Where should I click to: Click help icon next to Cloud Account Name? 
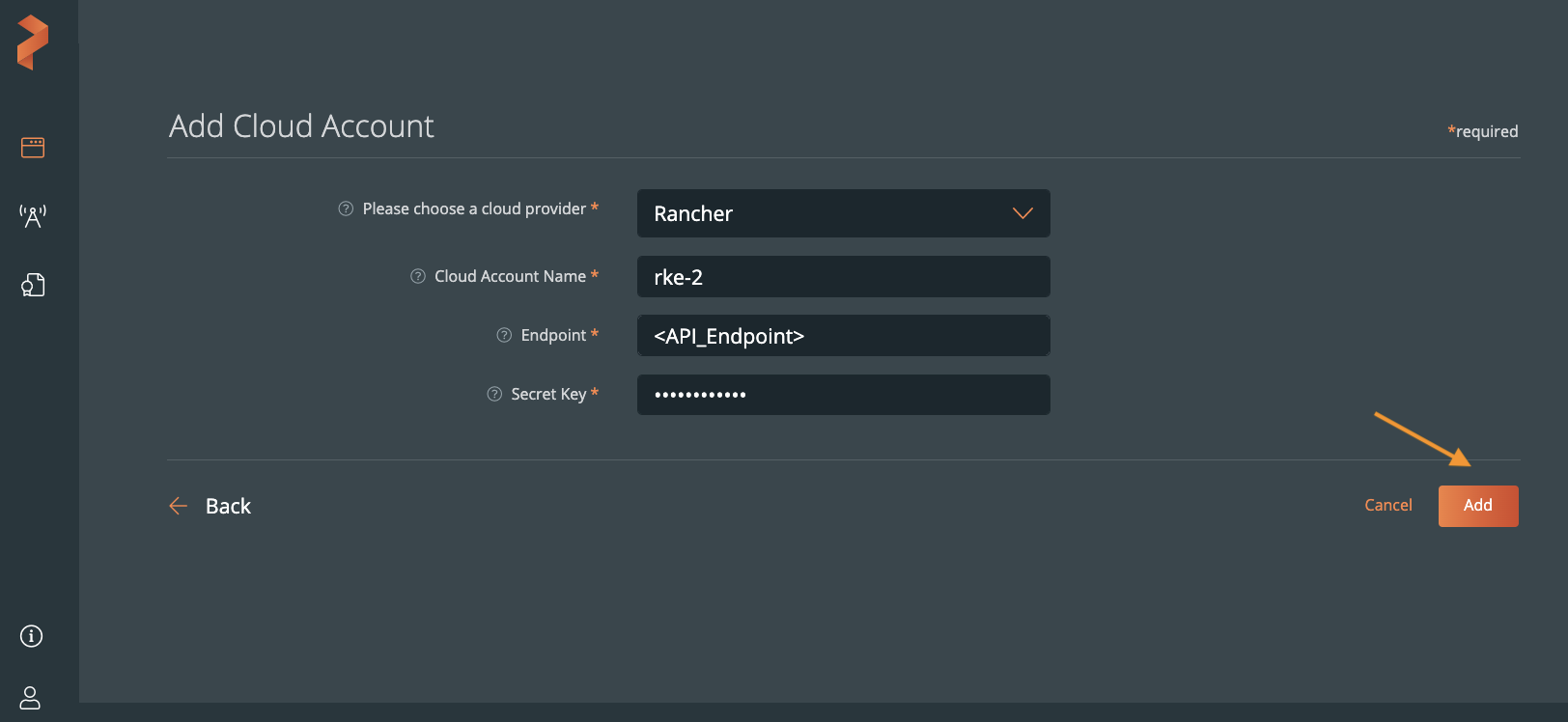[x=418, y=276]
